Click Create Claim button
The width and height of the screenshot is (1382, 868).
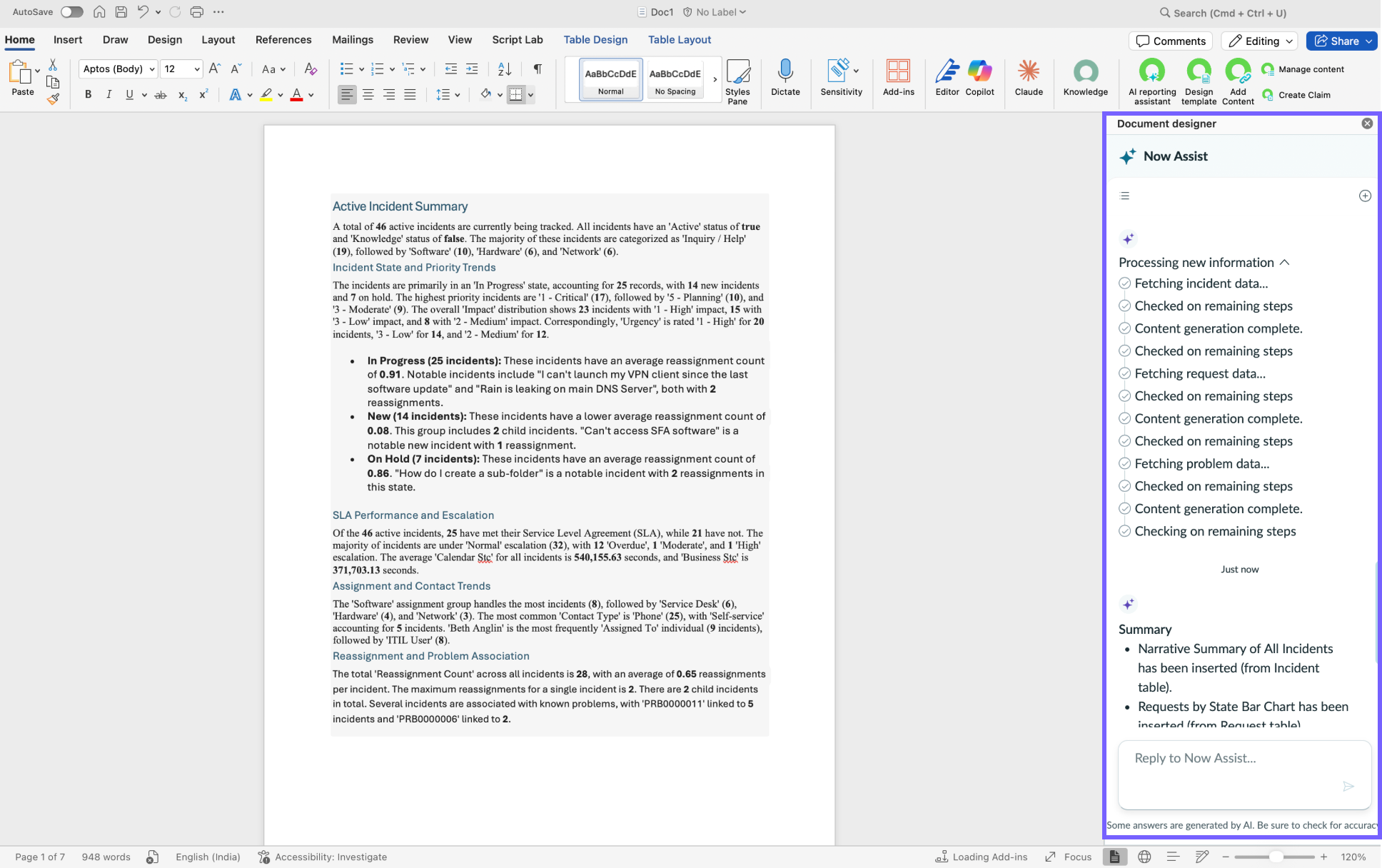click(x=1296, y=95)
